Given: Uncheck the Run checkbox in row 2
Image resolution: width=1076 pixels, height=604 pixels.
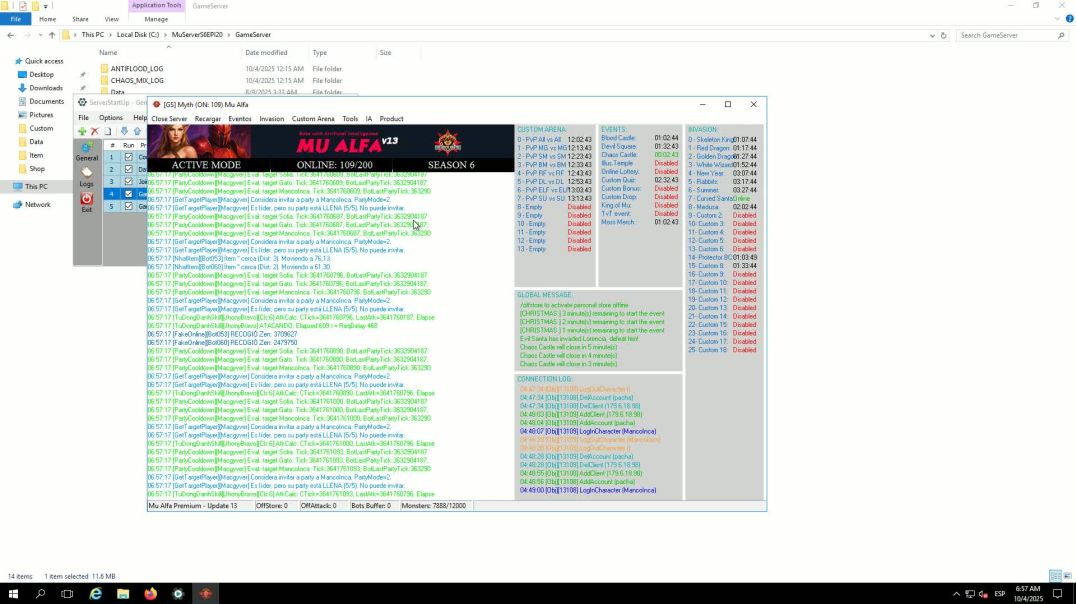Looking at the screenshot, I should pyautogui.click(x=128, y=169).
